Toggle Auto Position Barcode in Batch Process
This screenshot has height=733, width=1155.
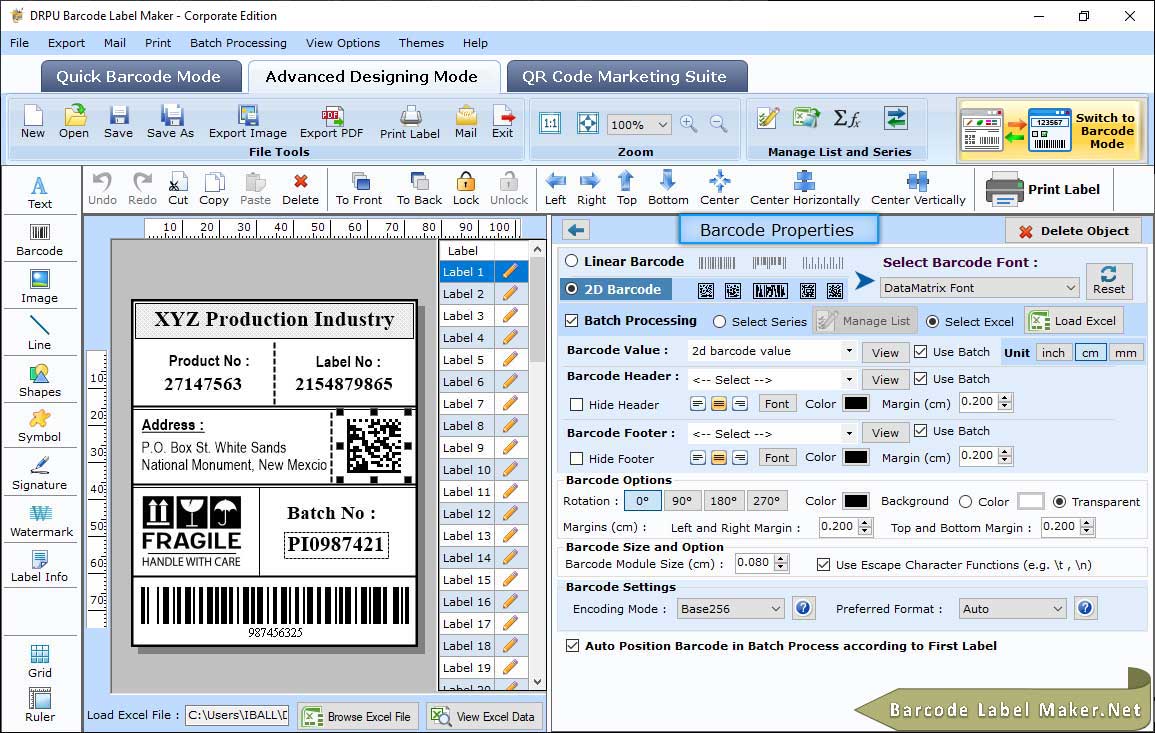pyautogui.click(x=572, y=646)
